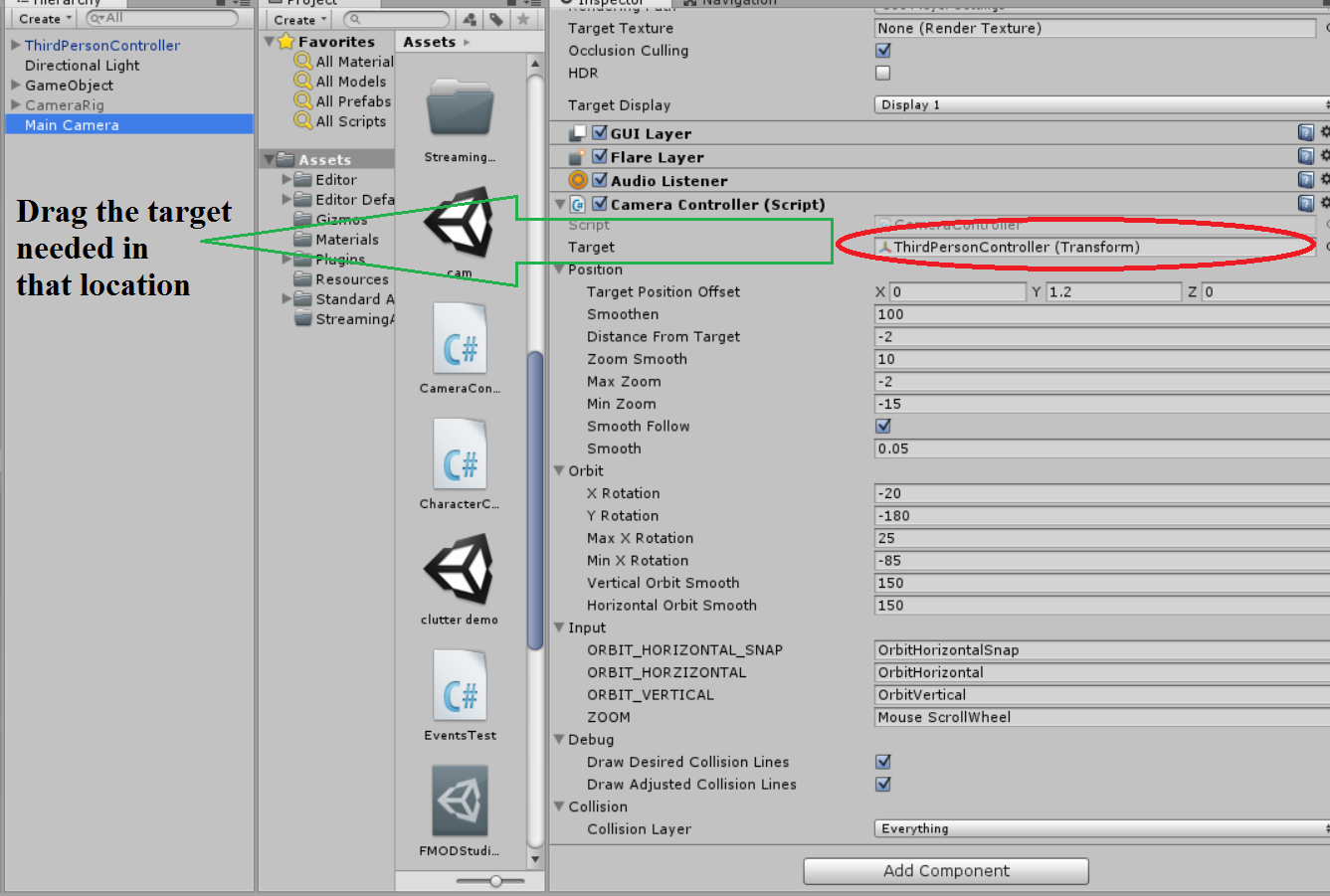Open help for the GUI Layer component
1330x896 pixels.
pyautogui.click(x=1306, y=132)
